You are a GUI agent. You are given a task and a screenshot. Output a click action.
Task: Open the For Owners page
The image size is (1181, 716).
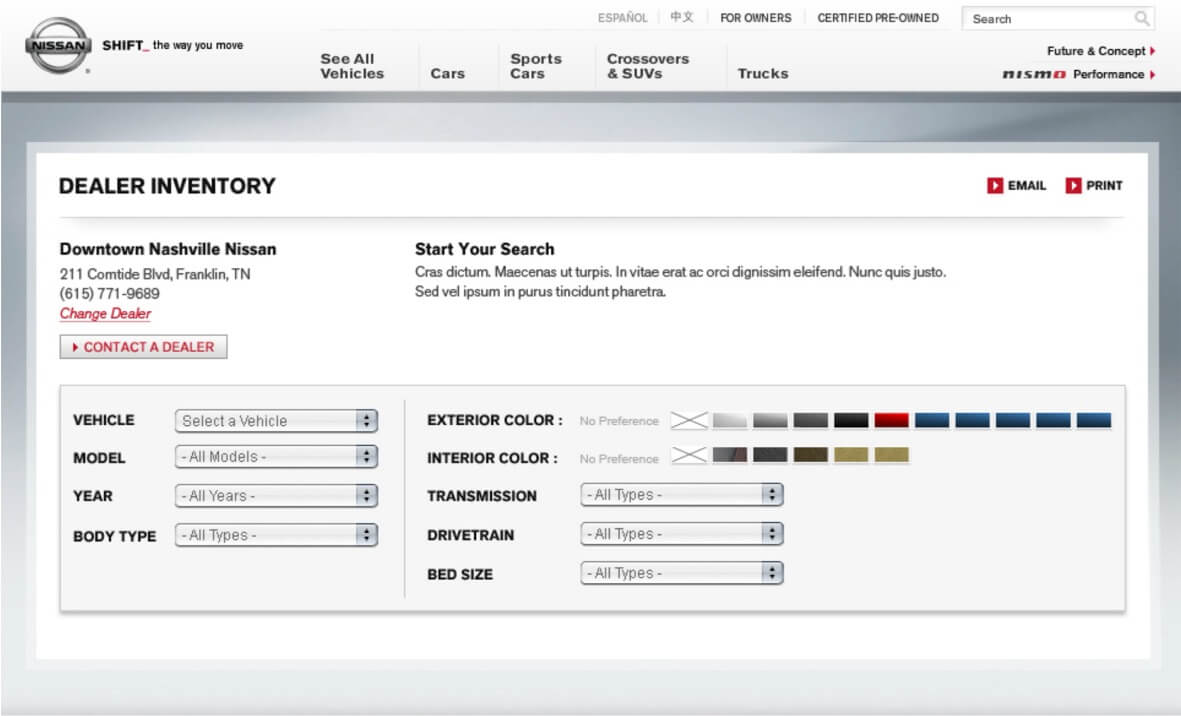tap(755, 17)
